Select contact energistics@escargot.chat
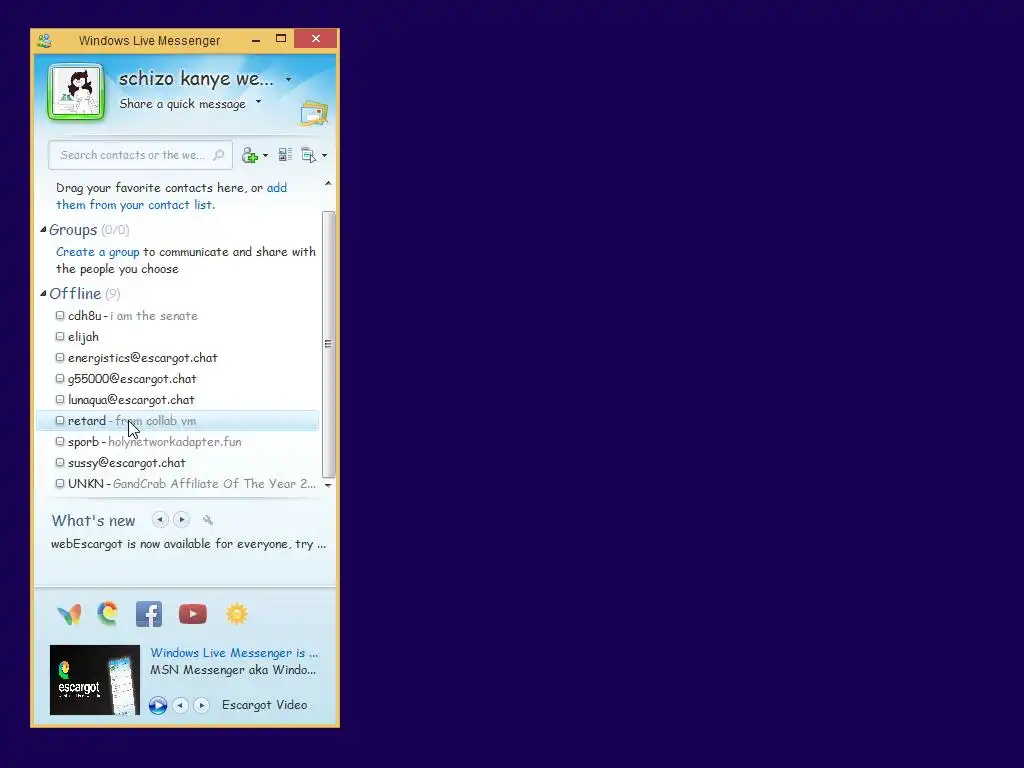The image size is (1024, 768). pos(178,358)
